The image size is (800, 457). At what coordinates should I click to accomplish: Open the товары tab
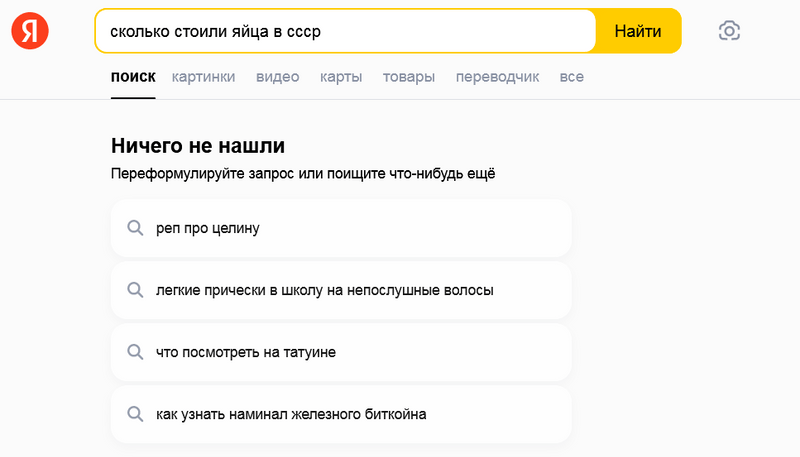point(408,77)
